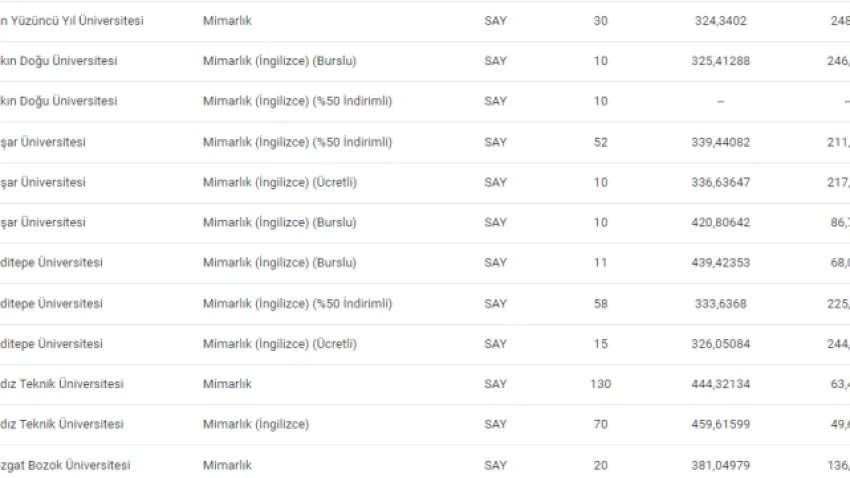
Task: Select şar Üniversitesi %50 İndirimli program cell
Action: tap(298, 142)
